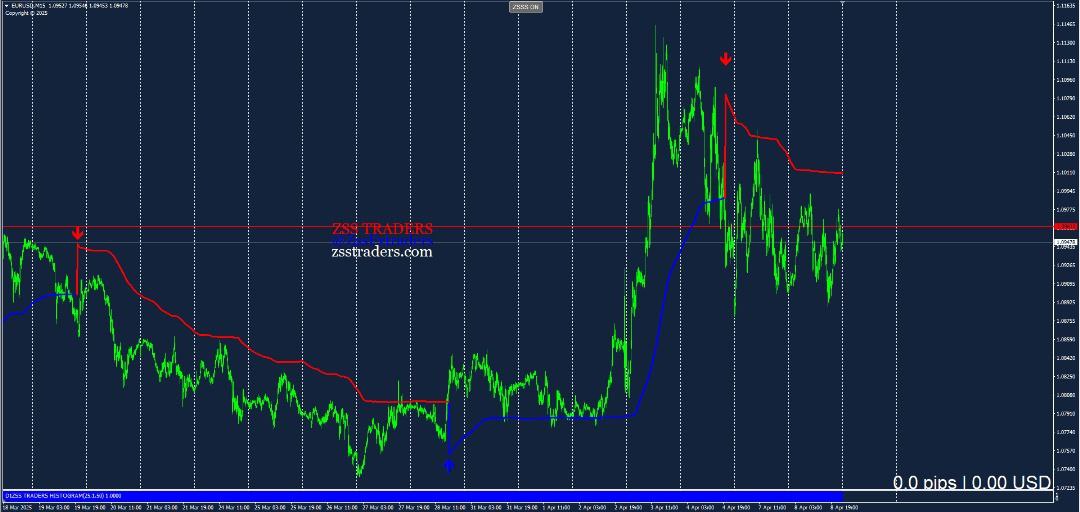Click the EURUSD,M15 symbol title text
Image resolution: width=1080 pixels, height=512 pixels.
(30, 6)
